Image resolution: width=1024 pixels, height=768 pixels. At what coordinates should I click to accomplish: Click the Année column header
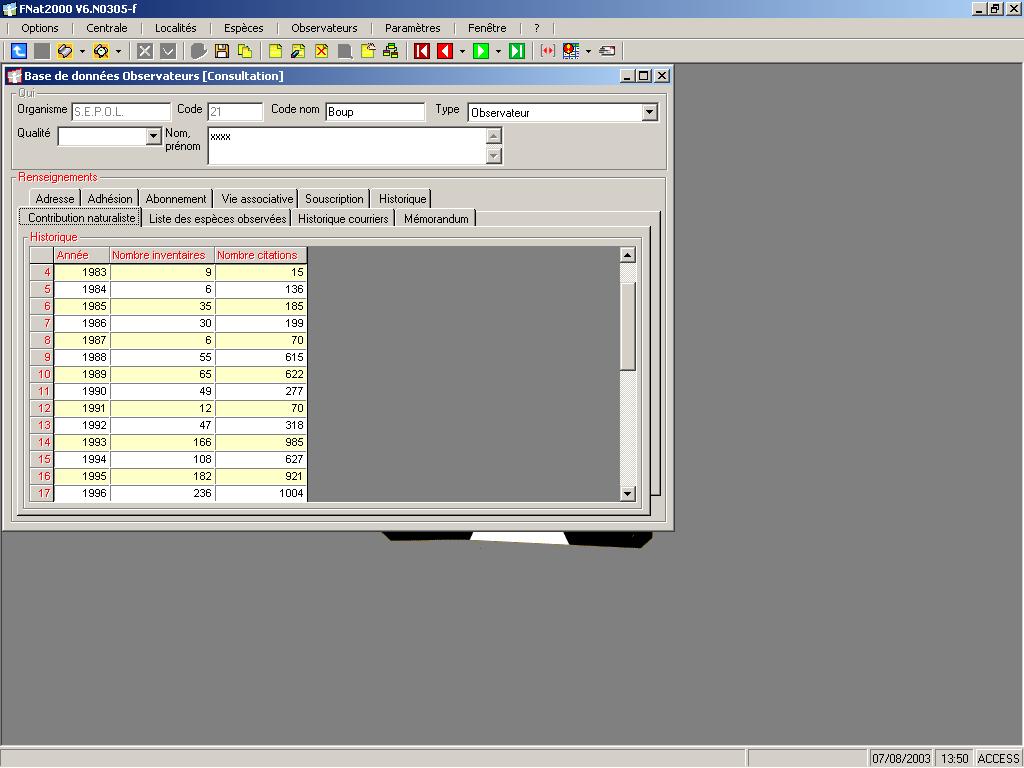[82, 255]
